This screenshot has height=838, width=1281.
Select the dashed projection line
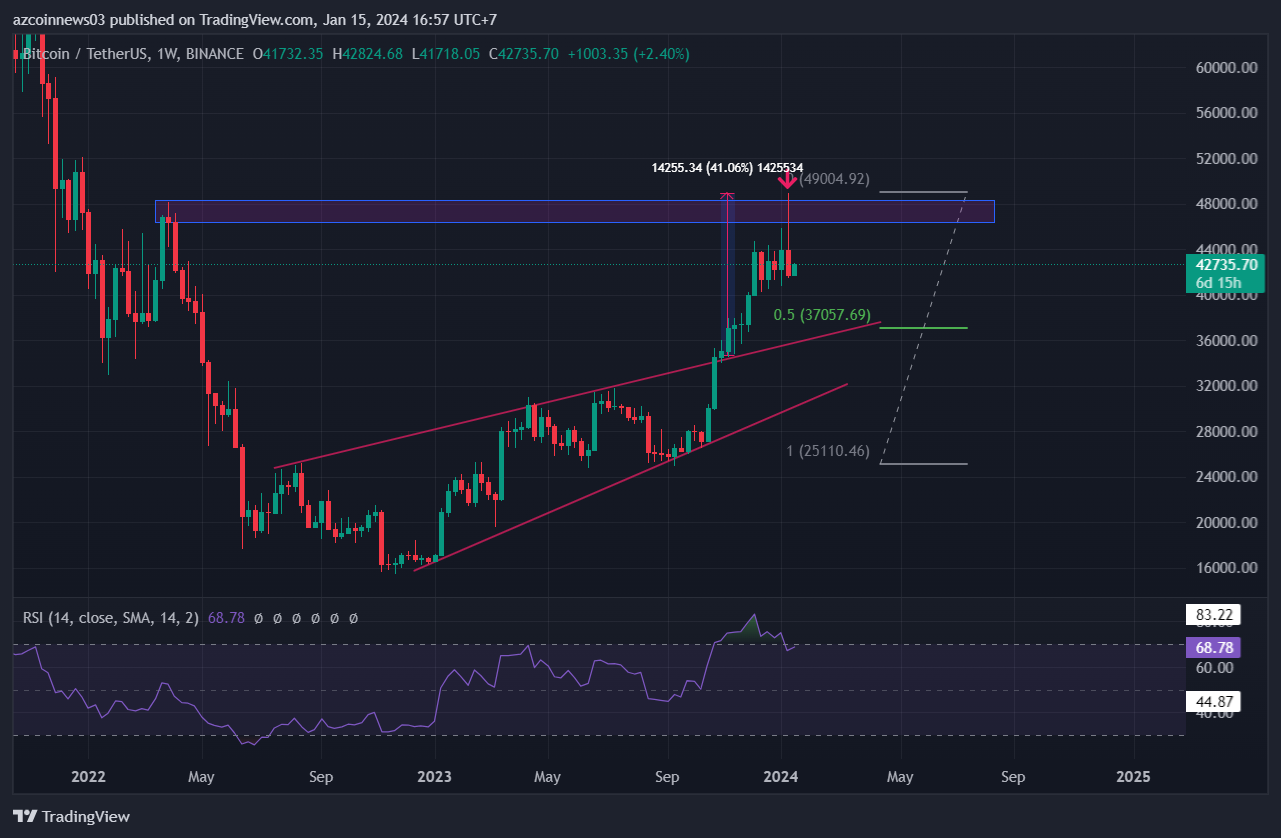pyautogui.click(x=924, y=328)
